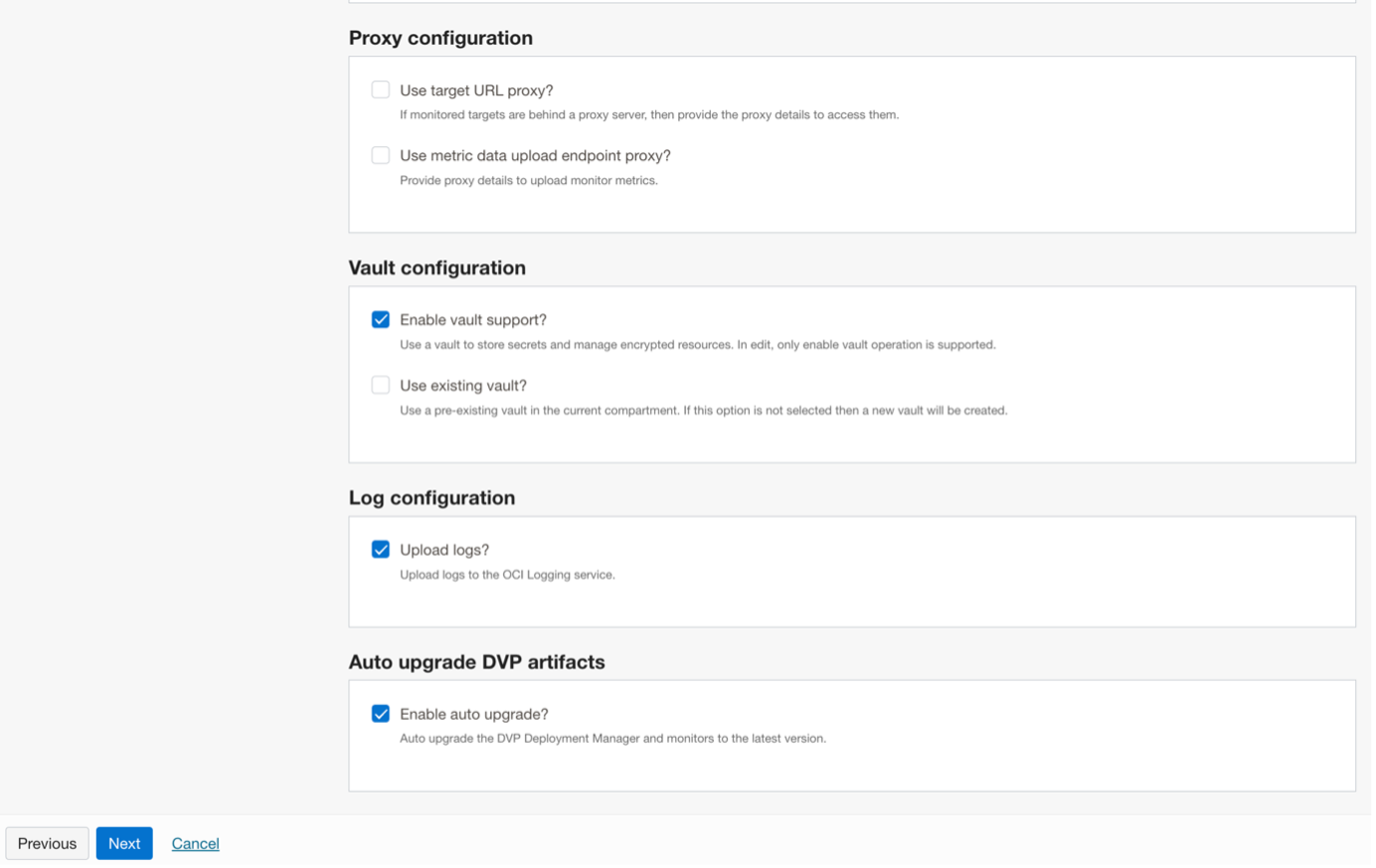Click the OCI Logging service hint text
Image resolution: width=1376 pixels, height=868 pixels.
coord(507,575)
